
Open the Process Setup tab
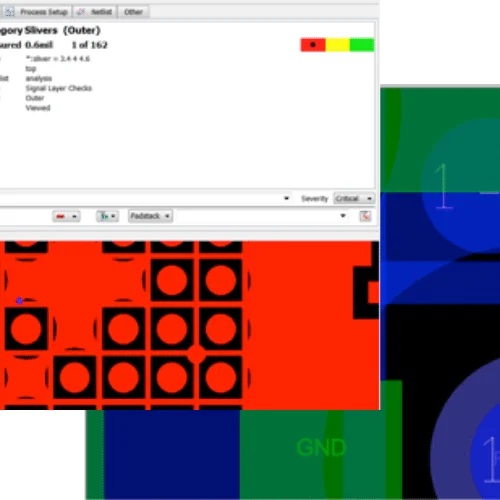click(x=36, y=12)
